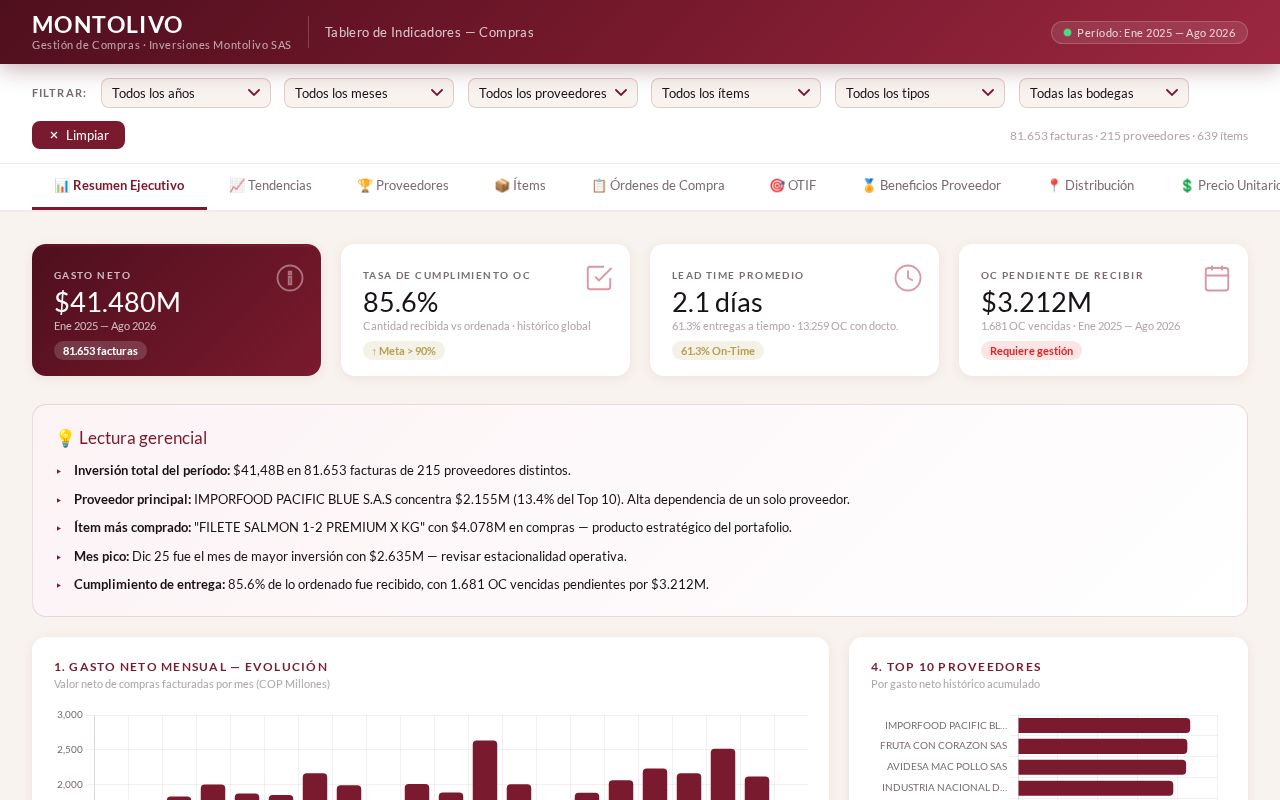1280x800 pixels.
Task: Click the $3.212M OC pendiente value
Action: [x=1036, y=302]
